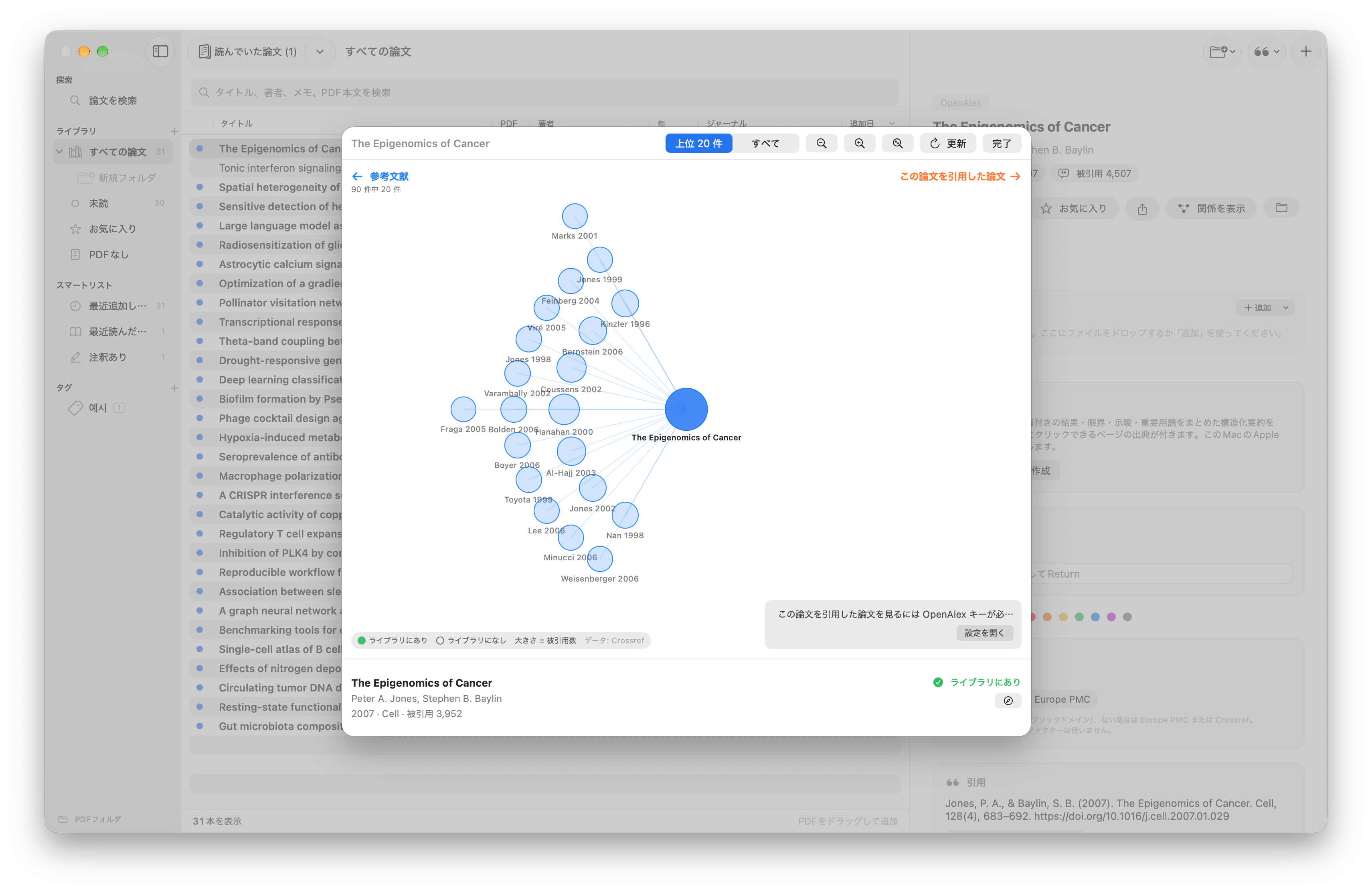This screenshot has width=1372, height=892.
Task: Toggle unread dot on Gut microbiota row
Action: point(199,726)
